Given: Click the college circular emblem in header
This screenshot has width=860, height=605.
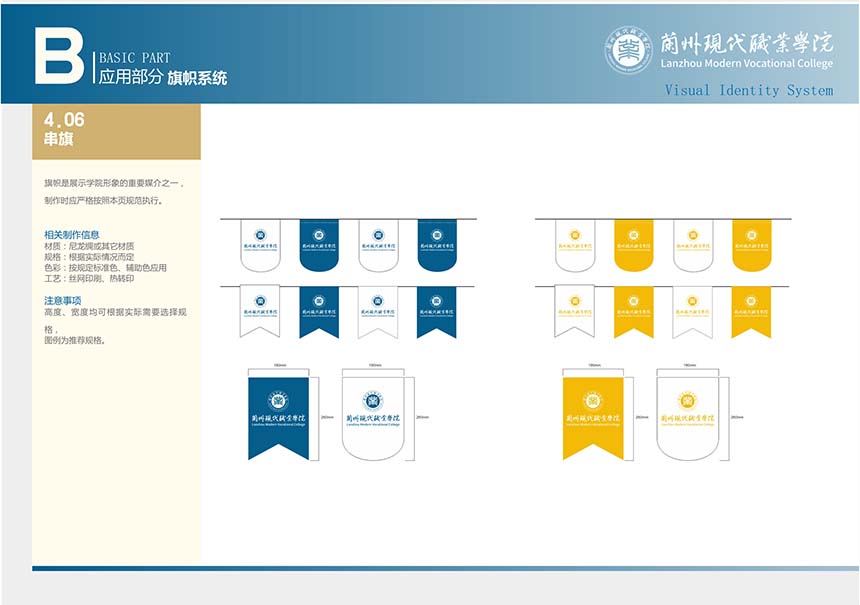Looking at the screenshot, I should (x=629, y=50).
